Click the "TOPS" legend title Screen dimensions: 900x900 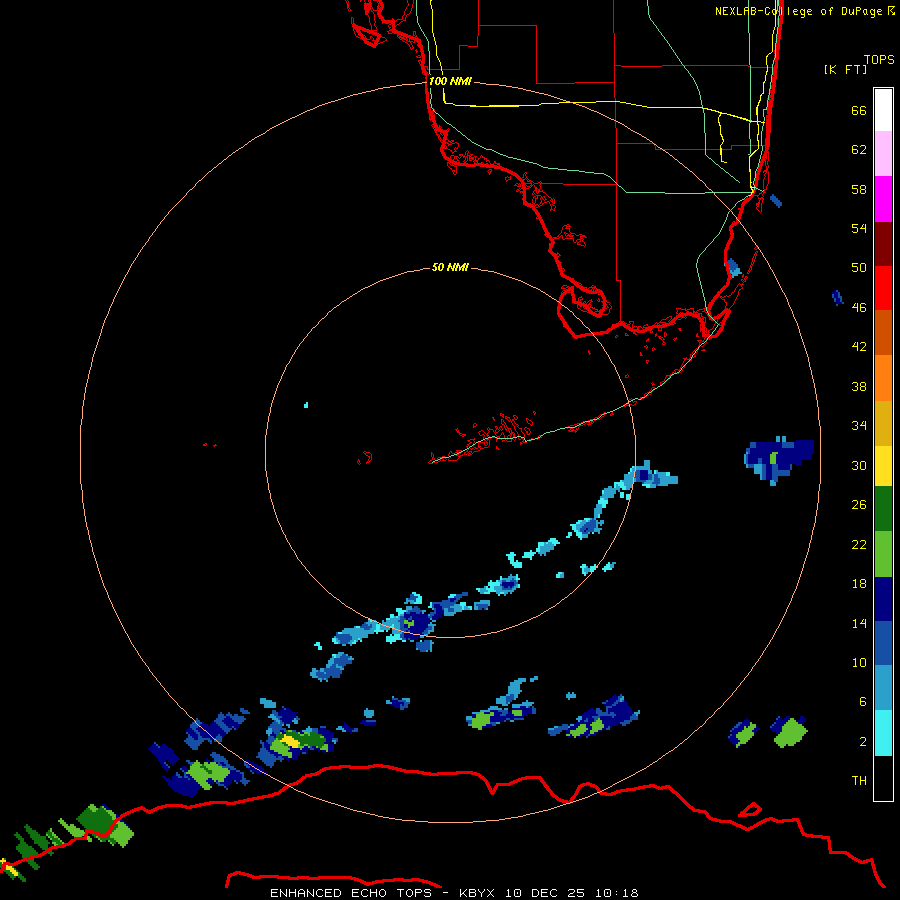pos(879,60)
